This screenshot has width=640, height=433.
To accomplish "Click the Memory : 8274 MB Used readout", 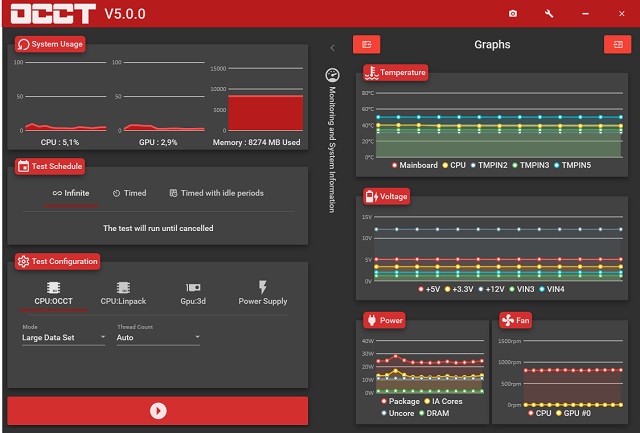I will [256, 142].
